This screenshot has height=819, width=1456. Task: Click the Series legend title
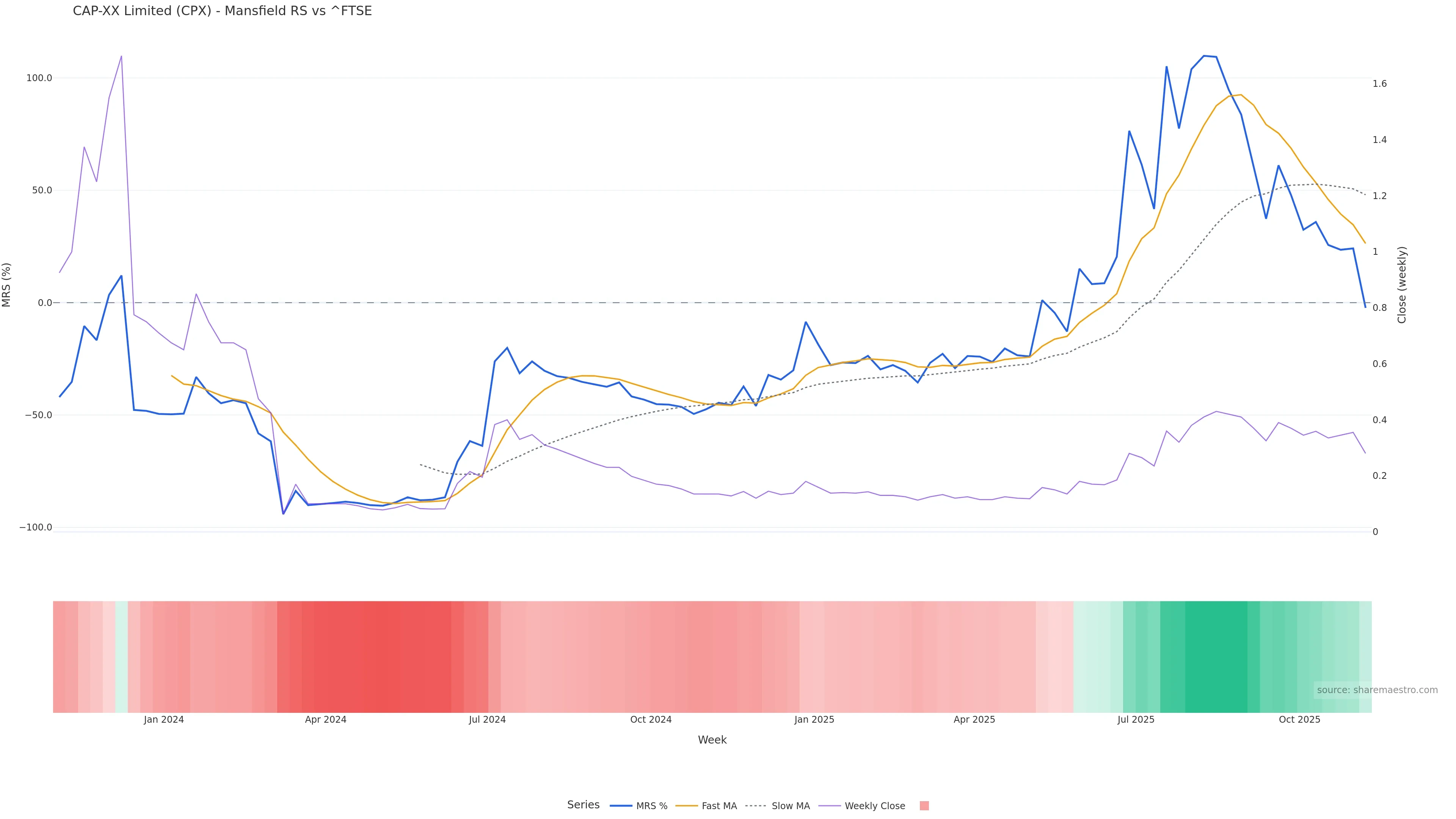pos(583,805)
